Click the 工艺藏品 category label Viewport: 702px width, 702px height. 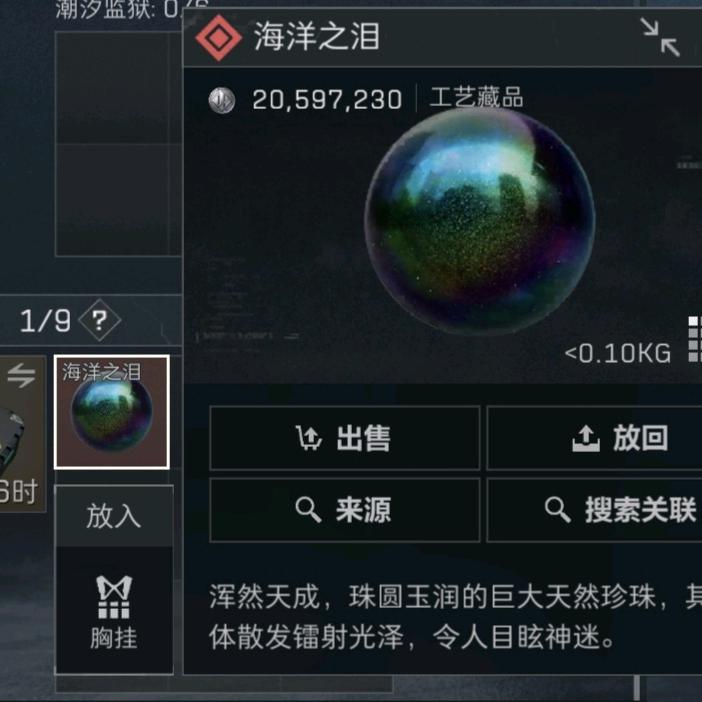click(x=476, y=97)
